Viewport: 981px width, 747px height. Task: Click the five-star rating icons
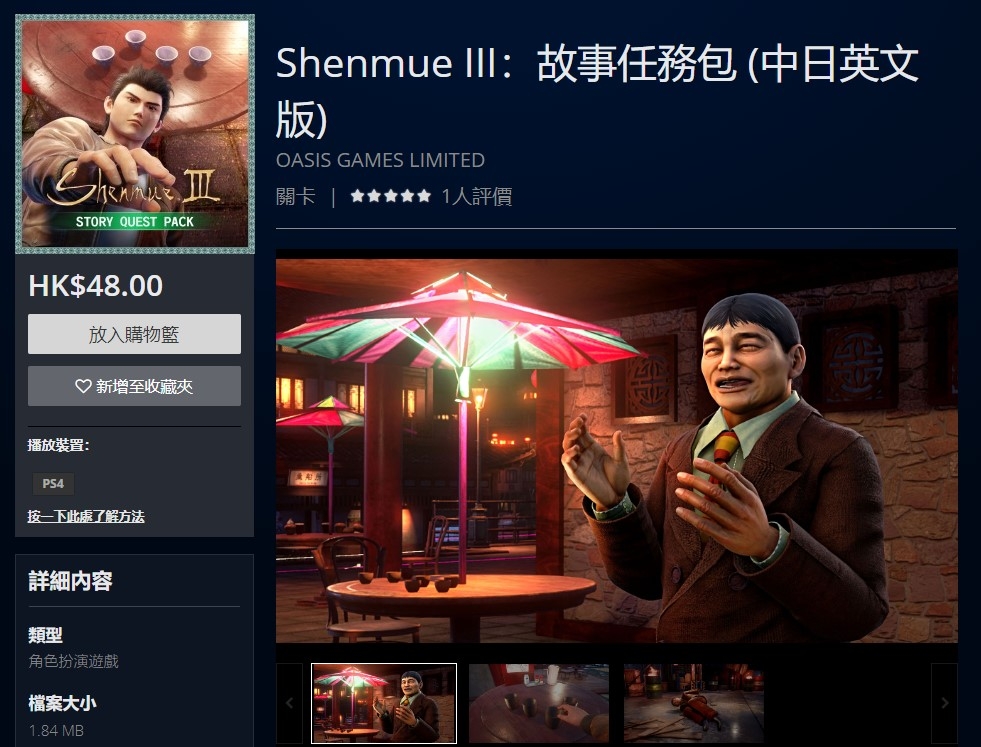(x=390, y=196)
